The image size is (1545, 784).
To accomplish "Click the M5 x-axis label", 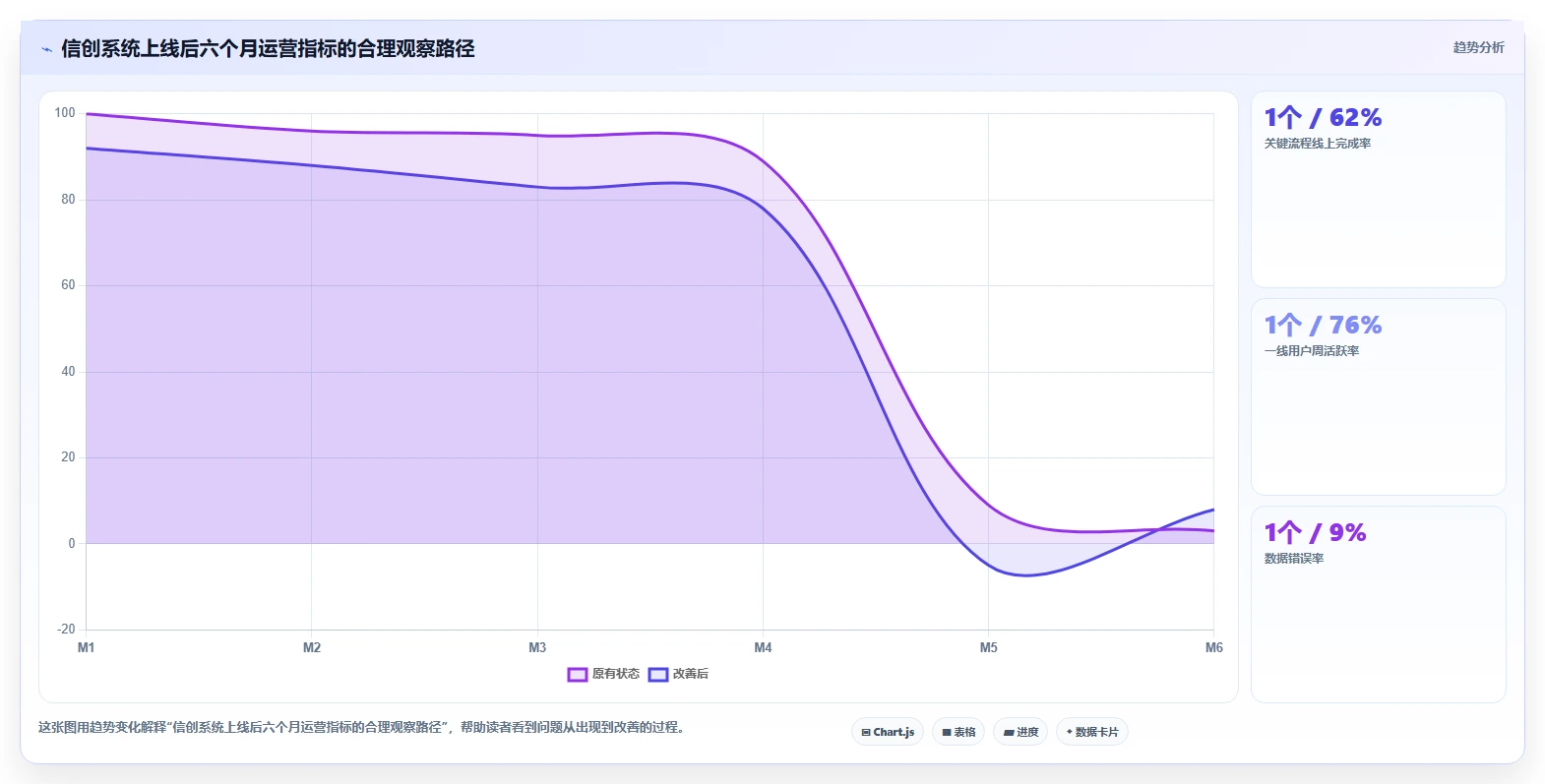I will tap(988, 647).
